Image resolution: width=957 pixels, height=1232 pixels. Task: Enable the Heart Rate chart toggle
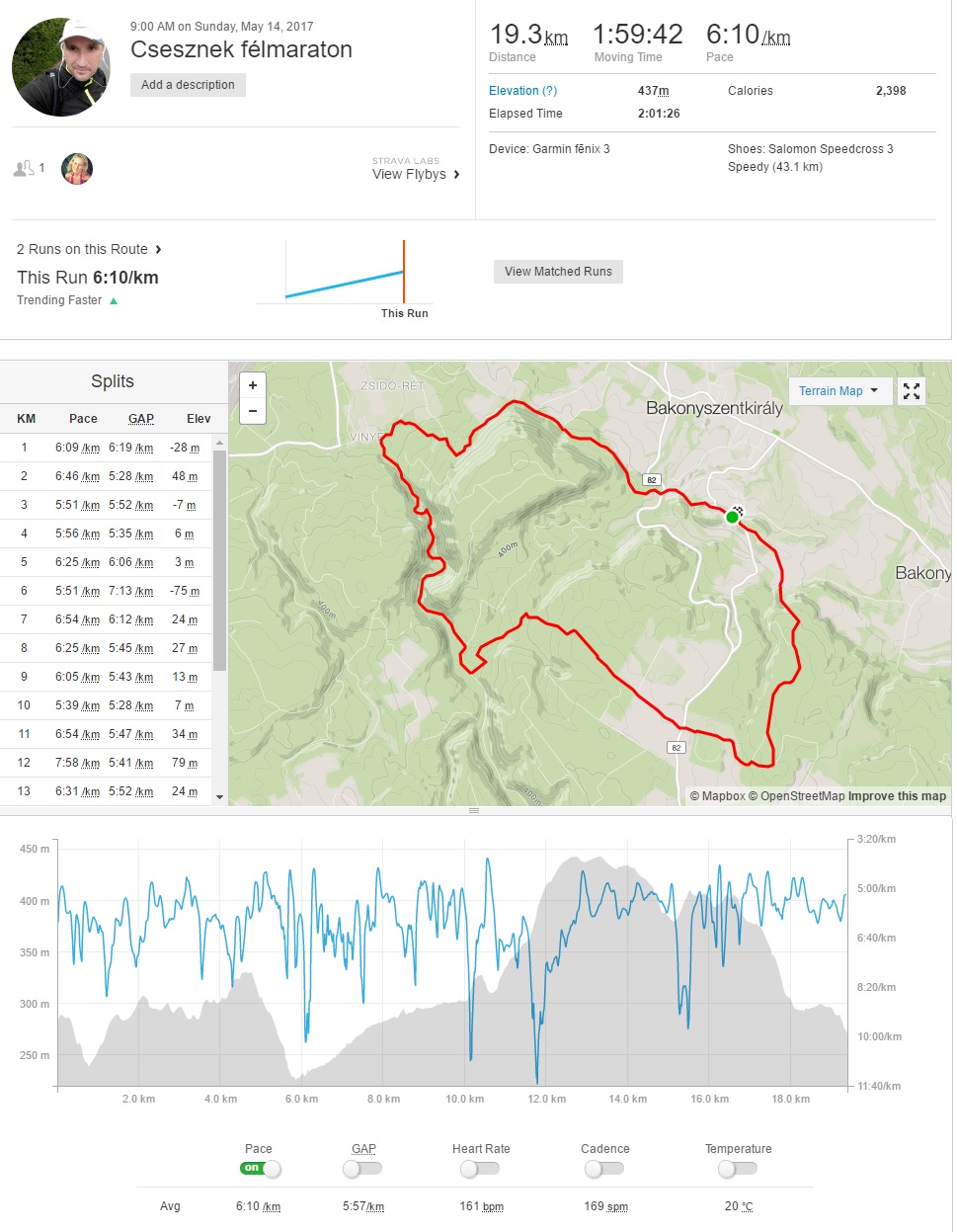tap(480, 1169)
